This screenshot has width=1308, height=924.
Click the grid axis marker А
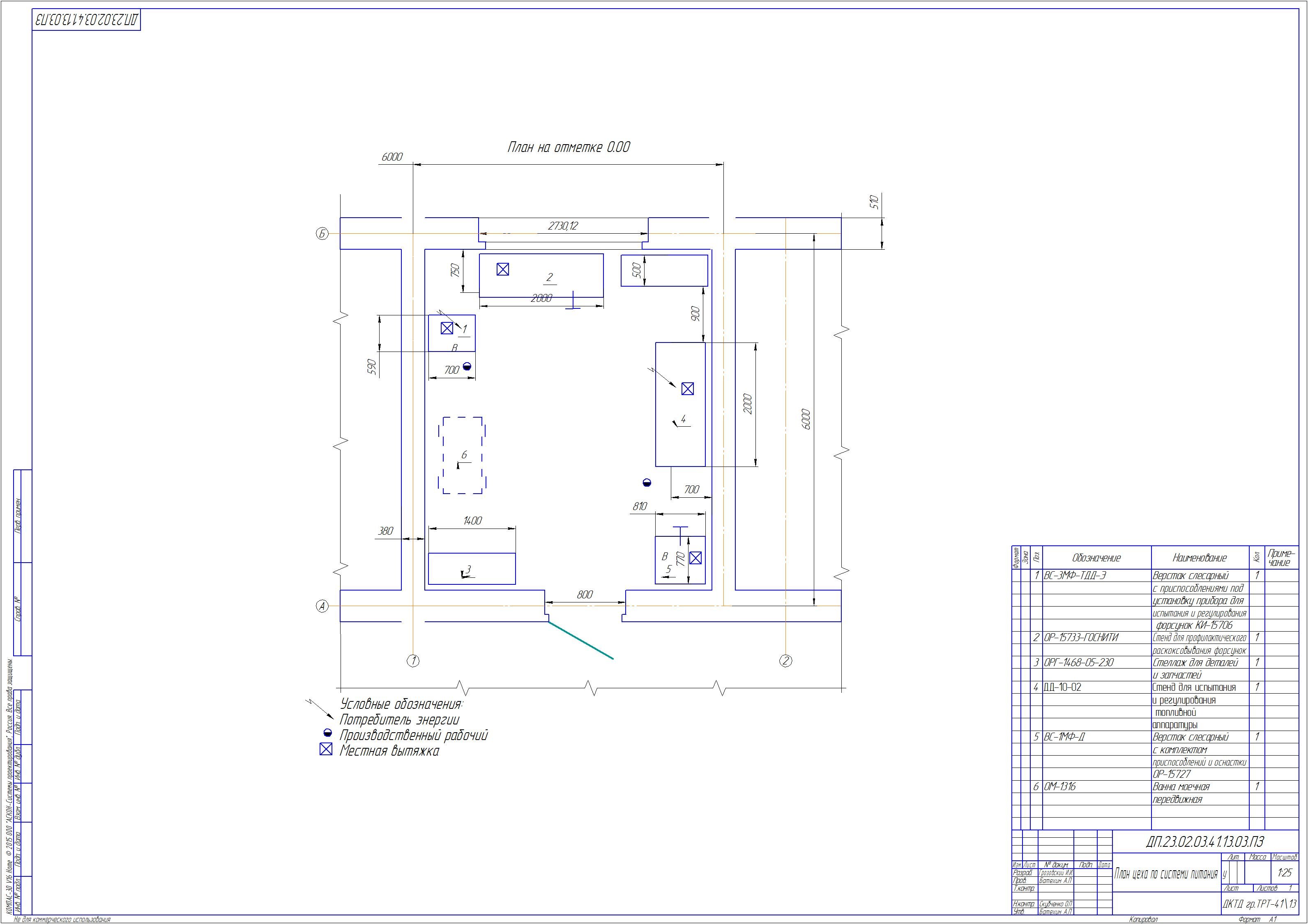click(322, 607)
